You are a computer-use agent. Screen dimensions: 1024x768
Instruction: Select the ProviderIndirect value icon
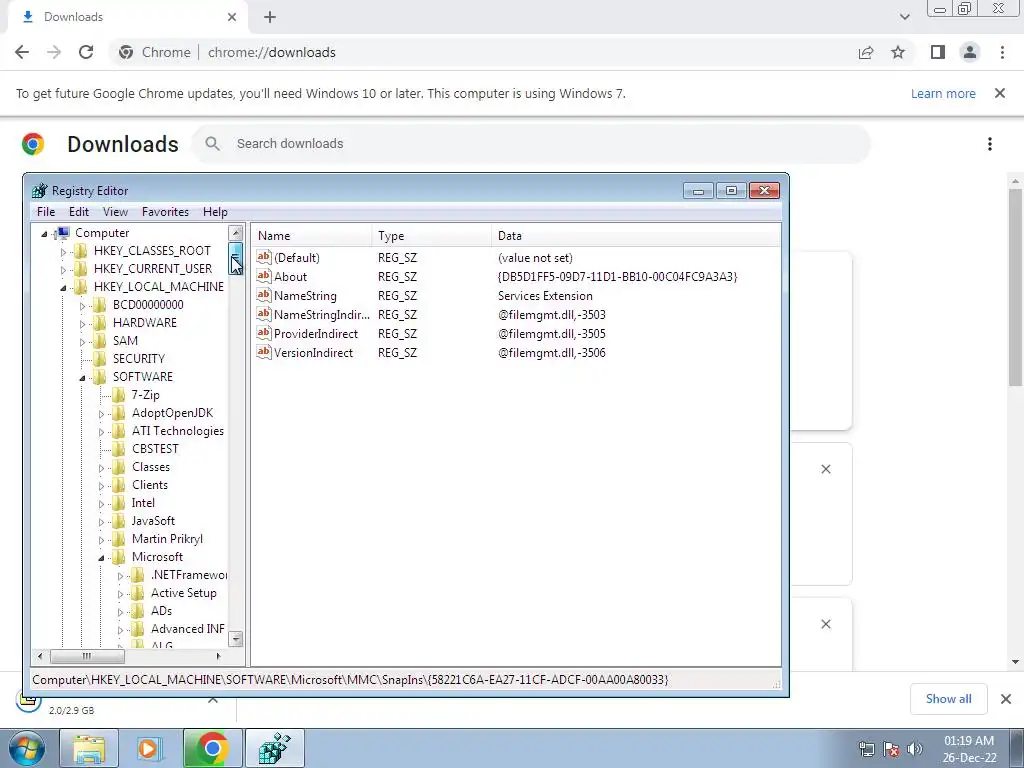point(264,333)
